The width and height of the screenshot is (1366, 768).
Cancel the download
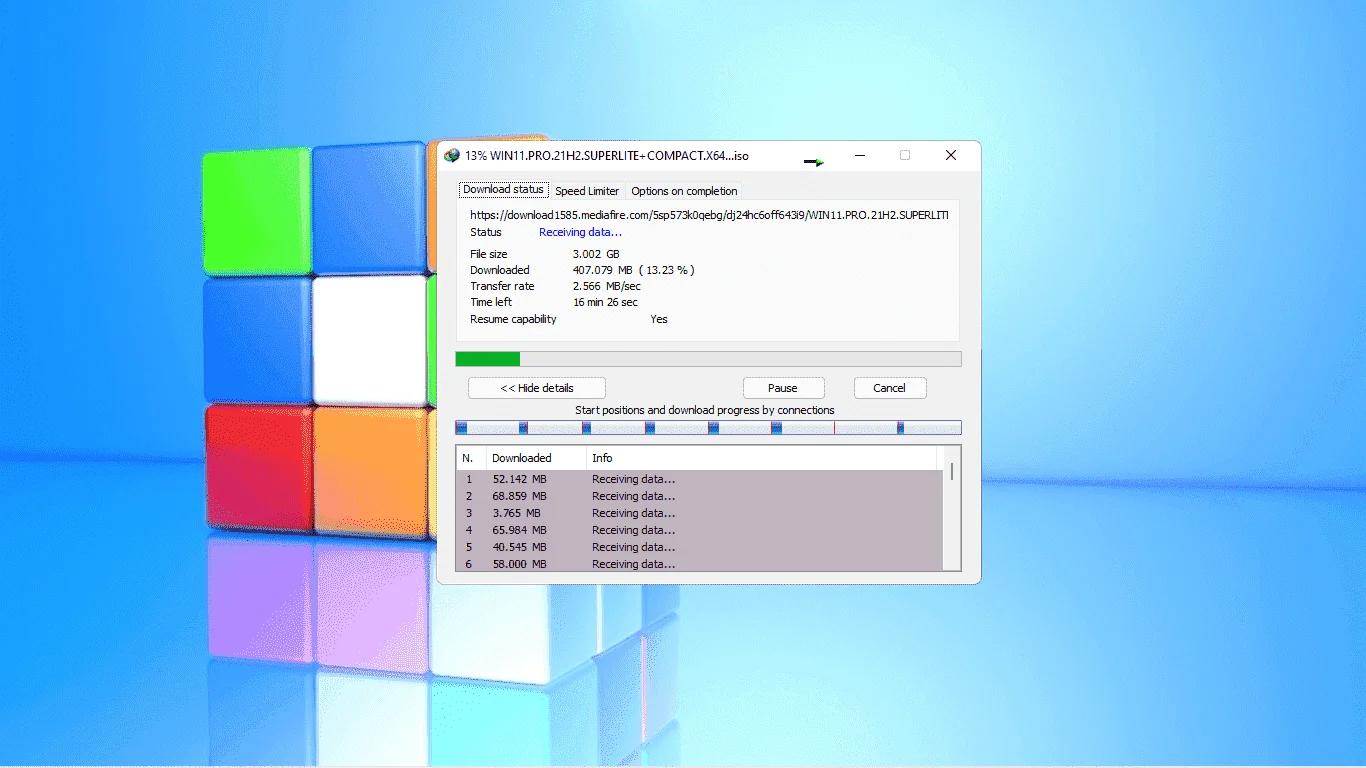coord(889,388)
